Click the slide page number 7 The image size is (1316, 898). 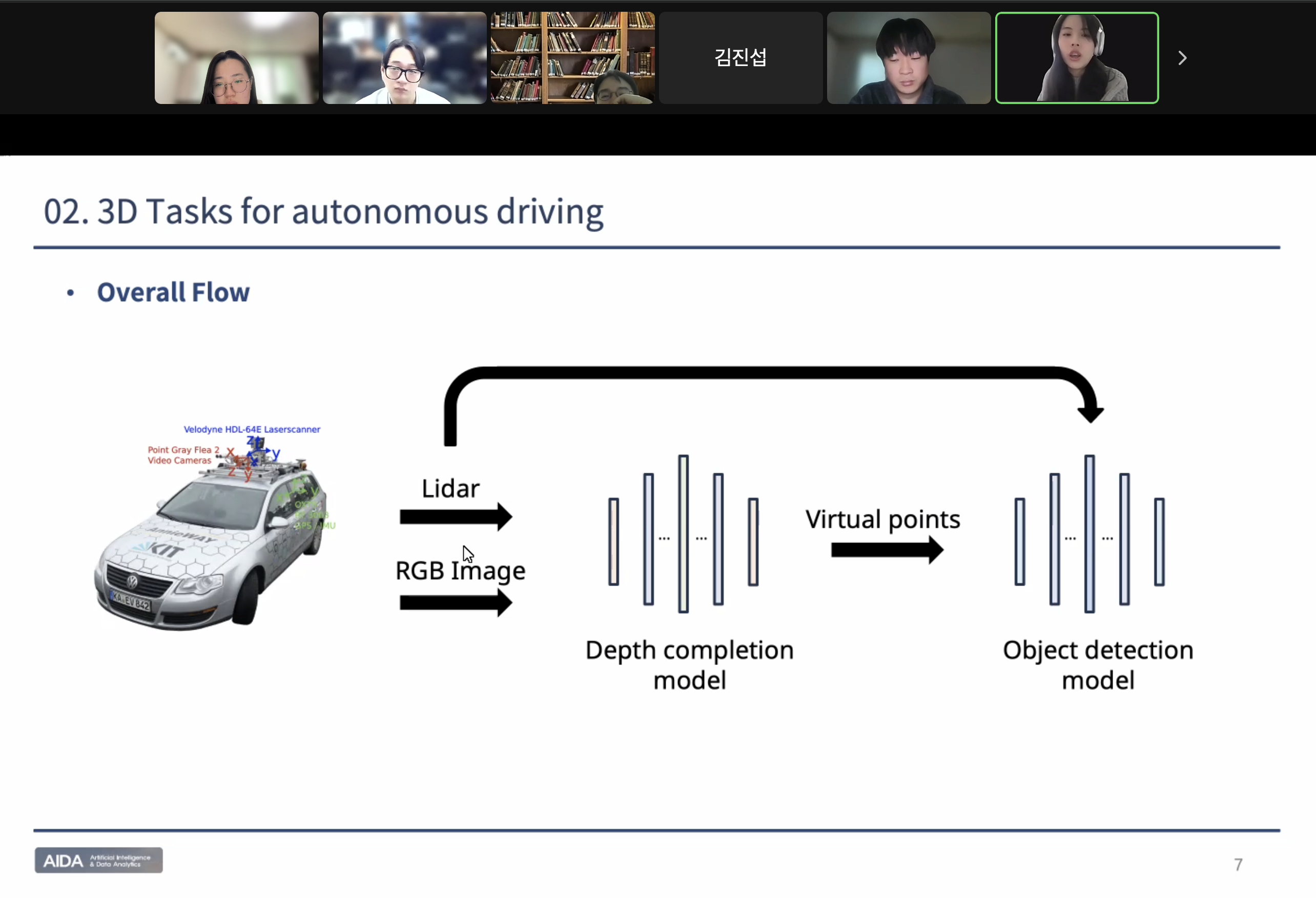pos(1238,864)
